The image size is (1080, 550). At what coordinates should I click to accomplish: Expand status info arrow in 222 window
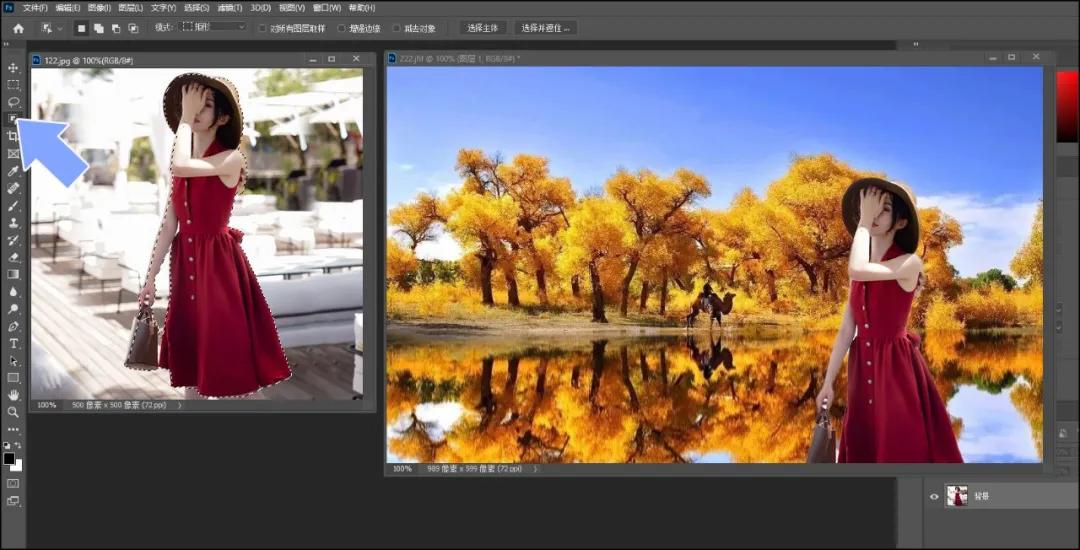[535, 469]
